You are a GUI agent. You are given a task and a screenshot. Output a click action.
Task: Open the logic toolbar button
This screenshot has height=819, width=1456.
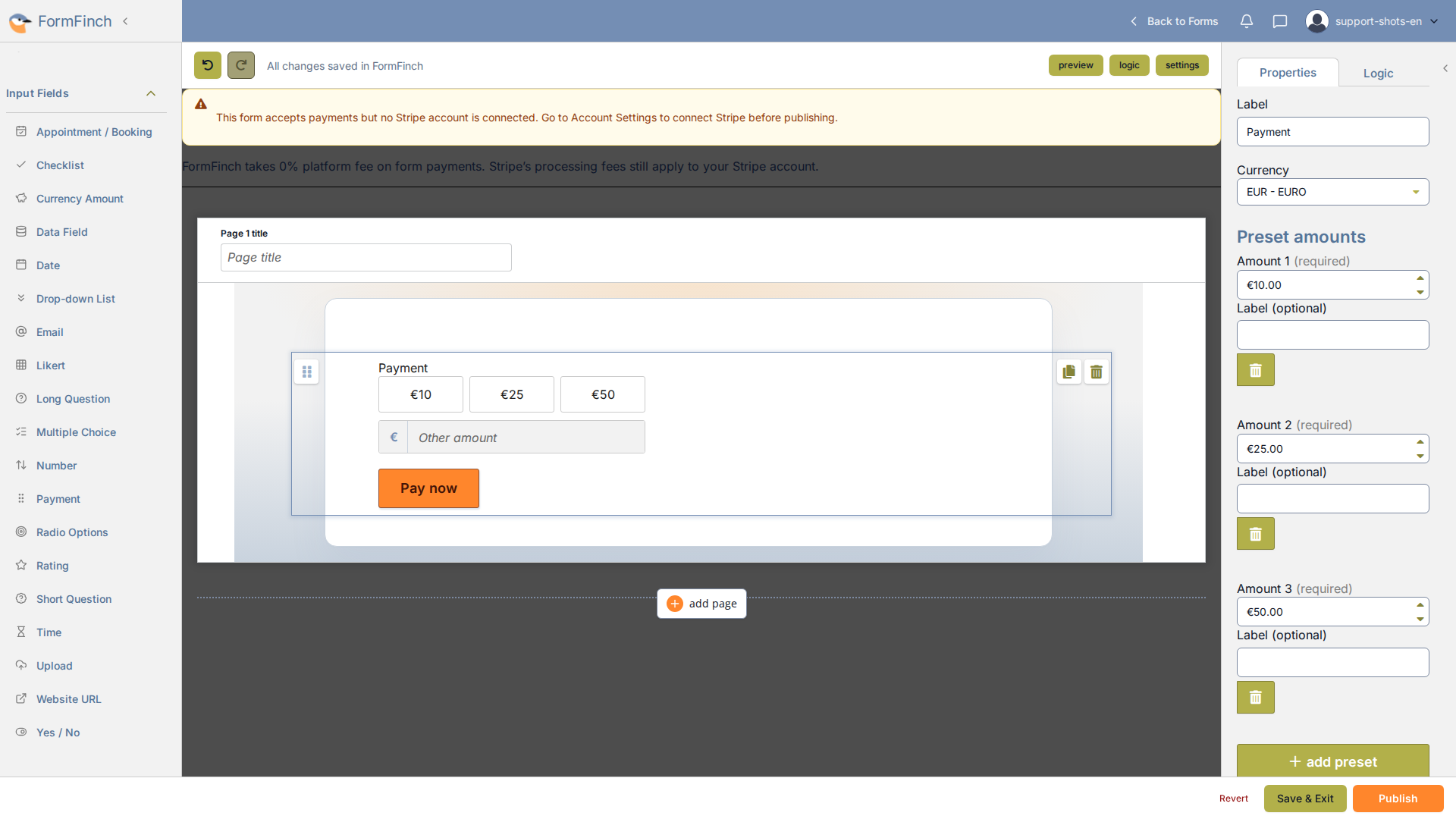click(1129, 65)
